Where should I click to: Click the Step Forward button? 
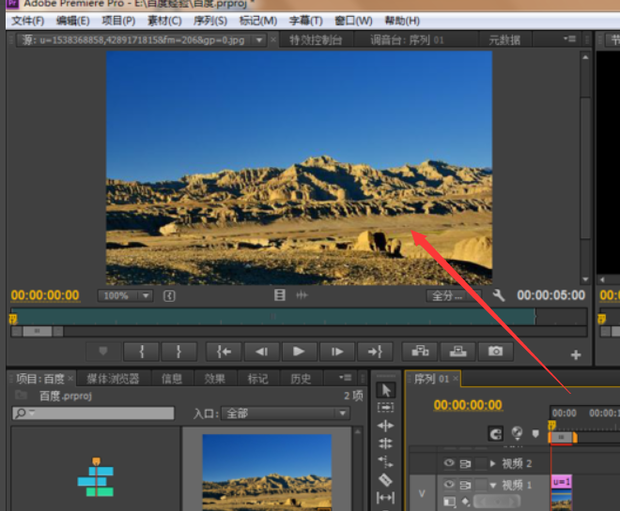338,351
